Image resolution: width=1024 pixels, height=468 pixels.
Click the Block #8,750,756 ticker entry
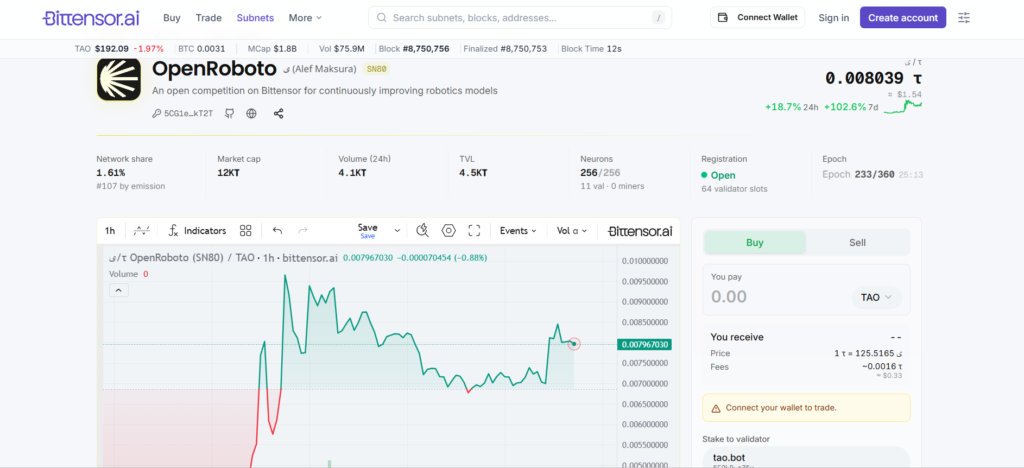tap(414, 48)
